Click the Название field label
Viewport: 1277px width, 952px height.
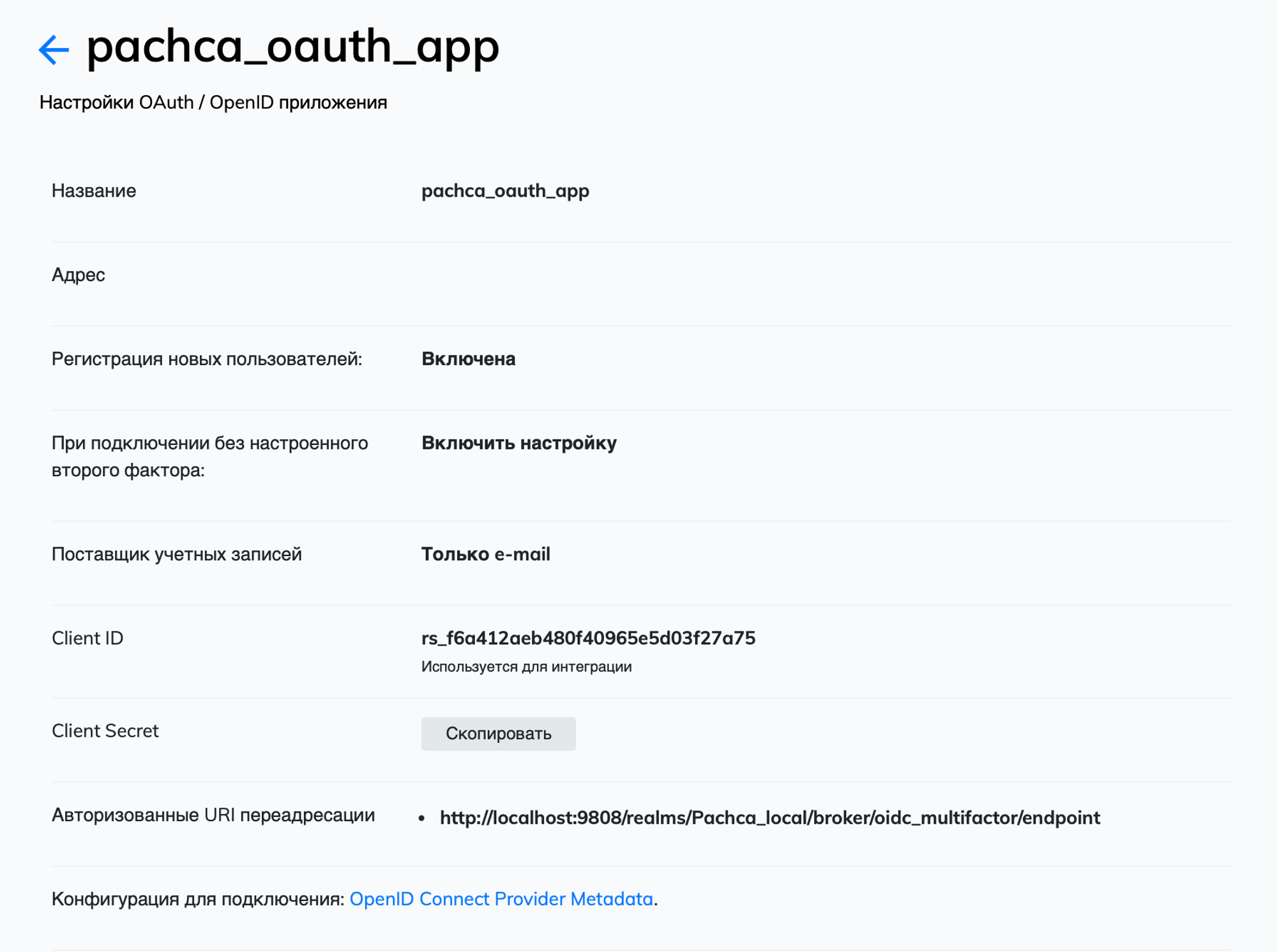pos(94,191)
